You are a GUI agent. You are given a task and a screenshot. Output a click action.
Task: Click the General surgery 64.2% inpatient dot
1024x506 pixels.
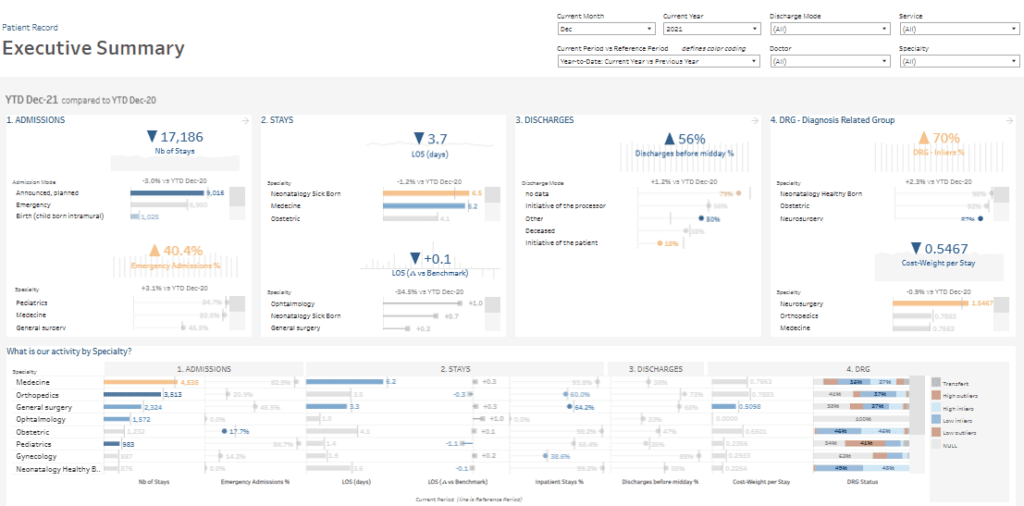(x=569, y=407)
